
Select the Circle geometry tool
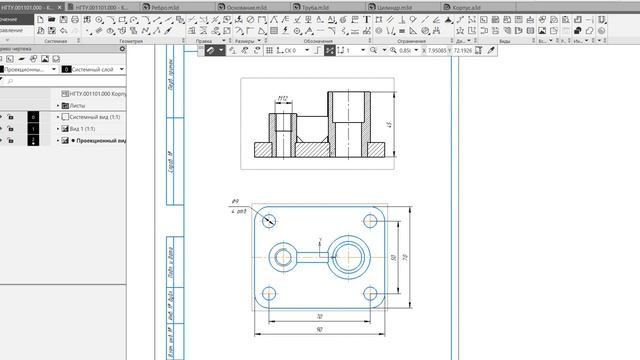99,20
